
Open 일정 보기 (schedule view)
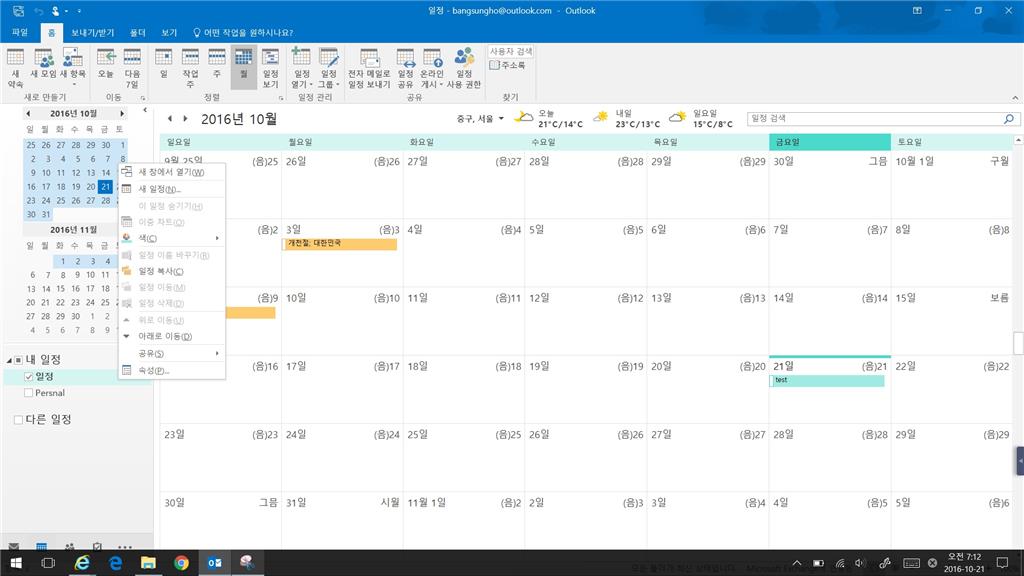pos(270,68)
